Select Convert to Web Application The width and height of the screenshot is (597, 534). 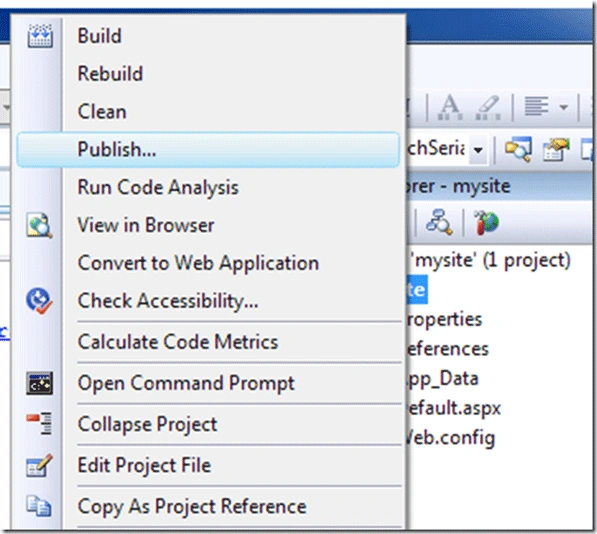coord(198,263)
